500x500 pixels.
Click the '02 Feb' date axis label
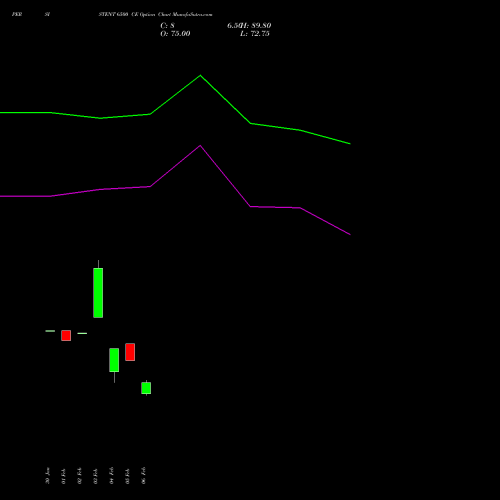[79, 476]
